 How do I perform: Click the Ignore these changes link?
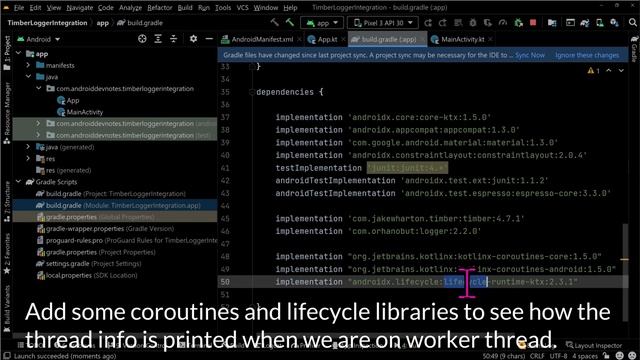point(587,55)
